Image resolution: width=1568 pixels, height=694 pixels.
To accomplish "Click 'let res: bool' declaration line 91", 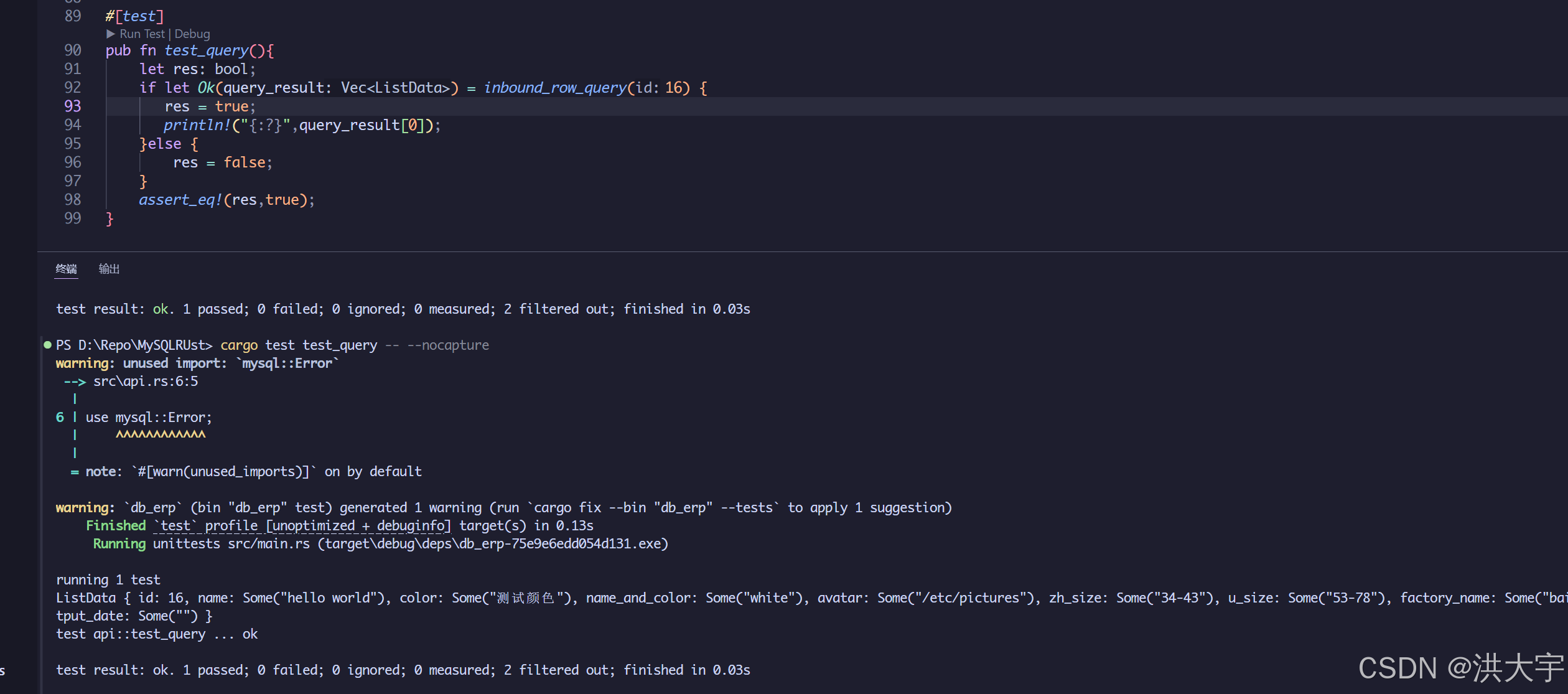I will point(197,69).
